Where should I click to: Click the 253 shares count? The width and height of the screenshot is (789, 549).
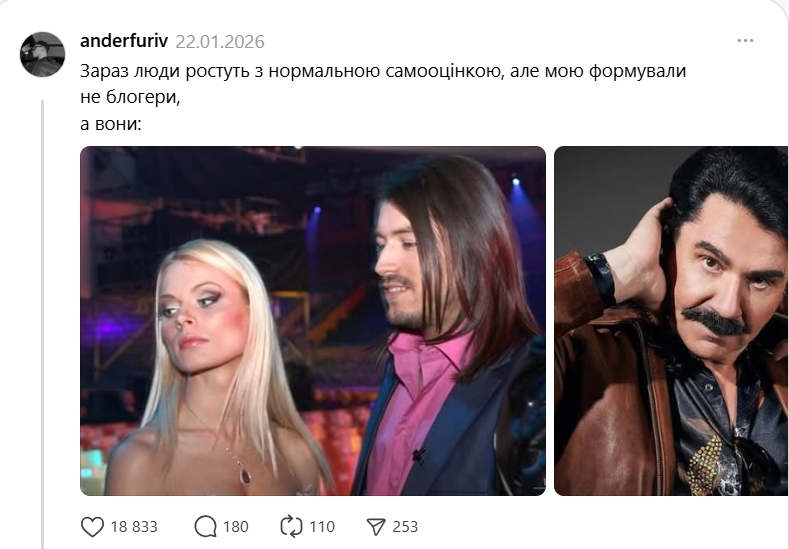coord(405,526)
